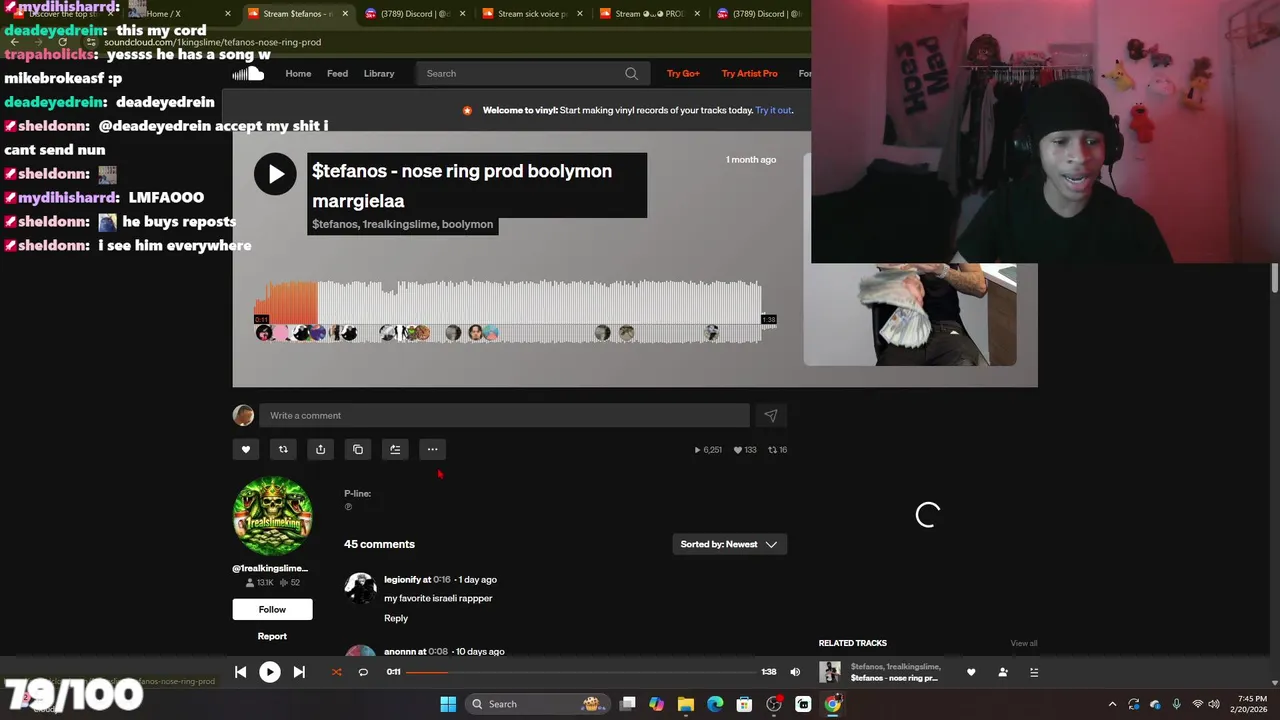This screenshot has width=1280, height=720.
Task: Switch to the first (3789) Discord tab
Action: [414, 13]
